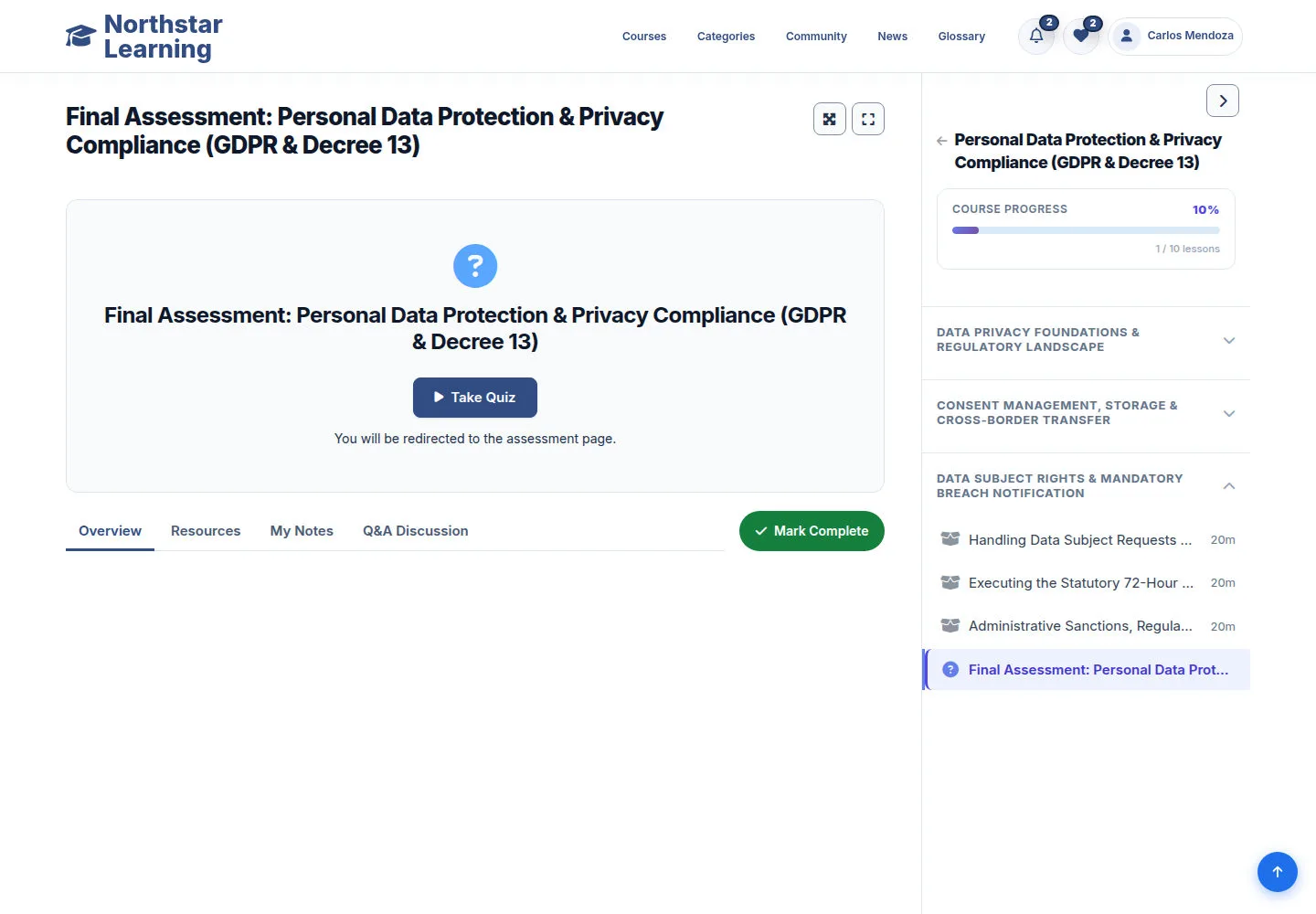Open Executing the Statutory 72-Hour lesson
1316x914 pixels.
(x=1088, y=583)
